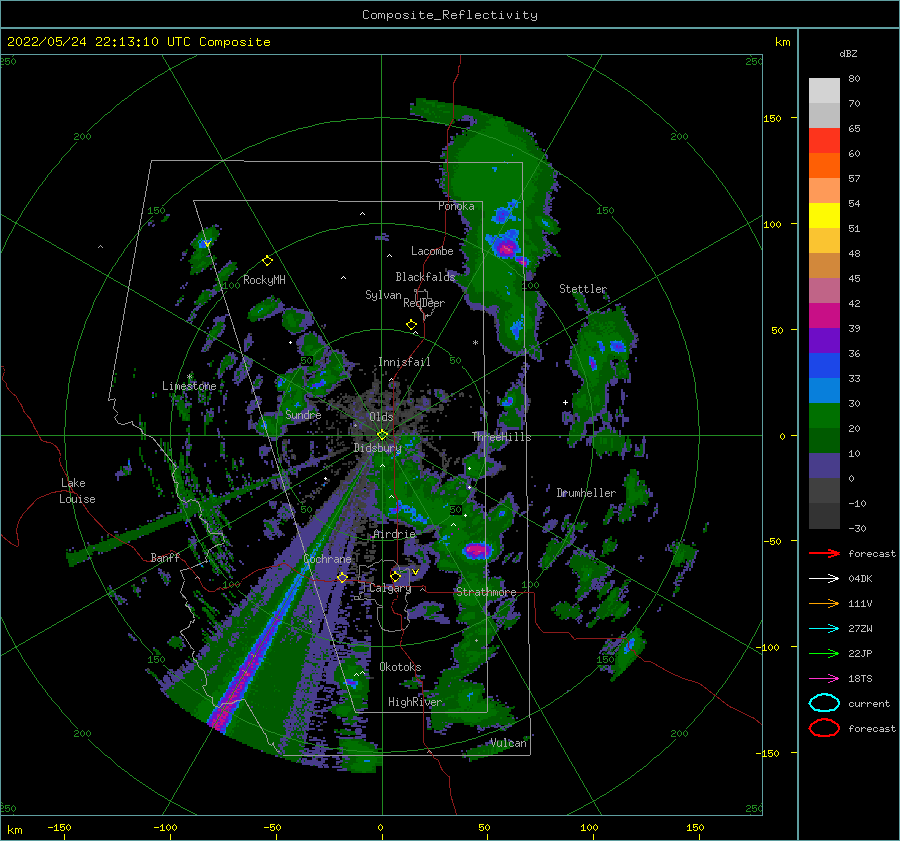Click the Banff city label
This screenshot has height=841, width=900.
click(165, 557)
